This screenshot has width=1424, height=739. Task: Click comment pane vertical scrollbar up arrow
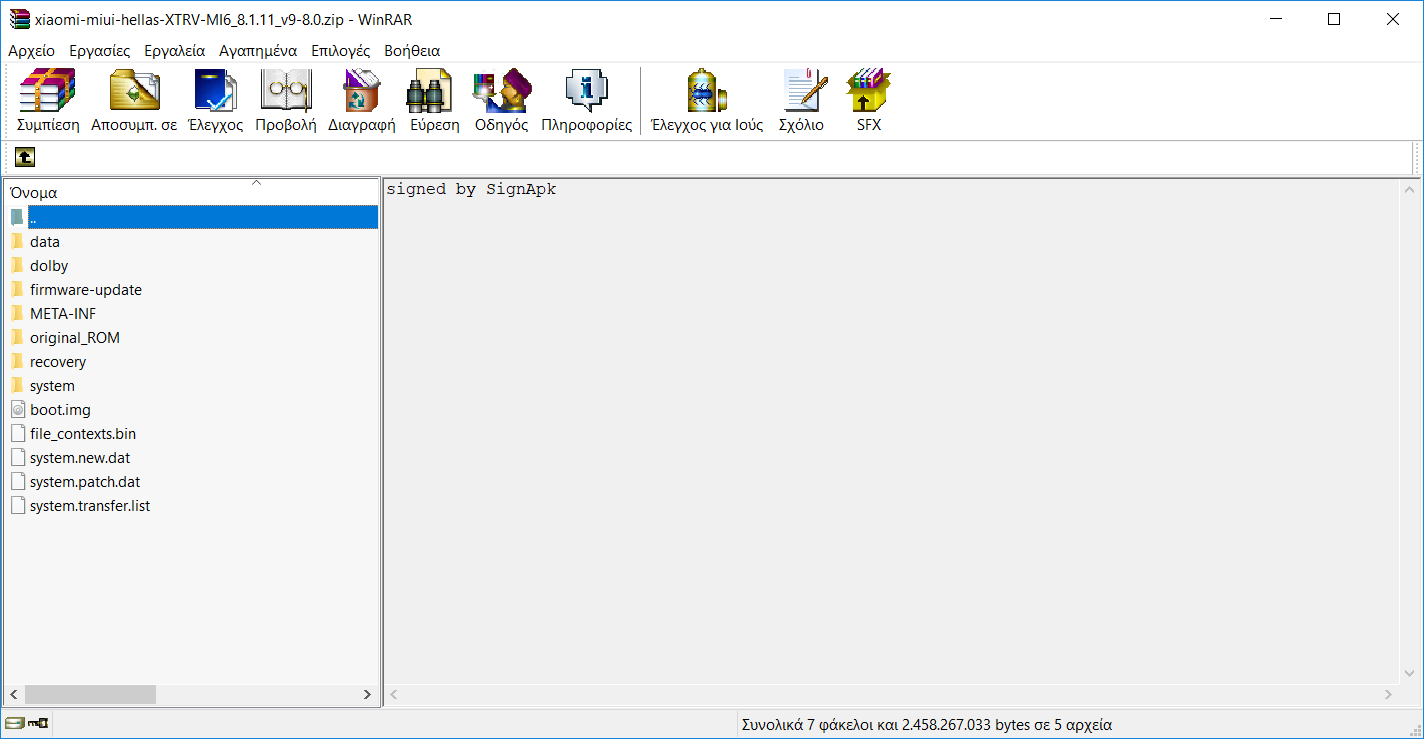pyautogui.click(x=1409, y=190)
